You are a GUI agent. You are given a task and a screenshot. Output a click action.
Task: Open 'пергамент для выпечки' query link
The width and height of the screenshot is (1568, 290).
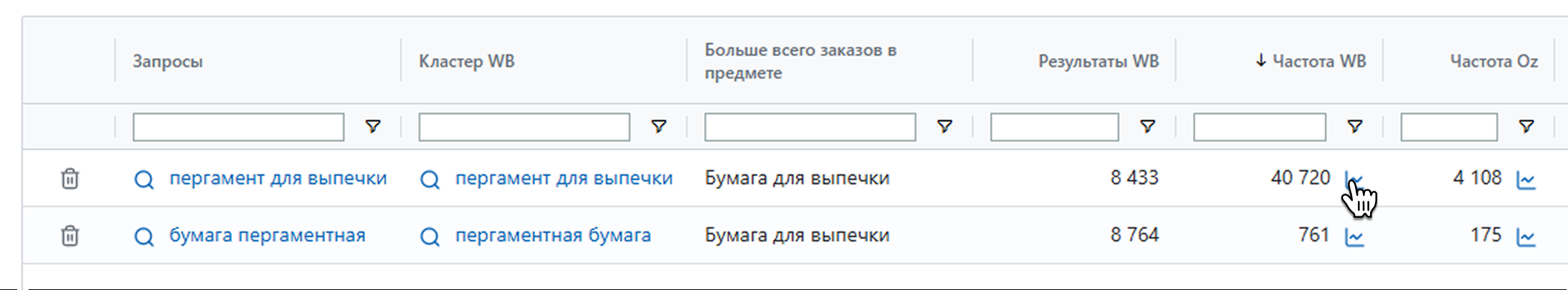click(278, 178)
